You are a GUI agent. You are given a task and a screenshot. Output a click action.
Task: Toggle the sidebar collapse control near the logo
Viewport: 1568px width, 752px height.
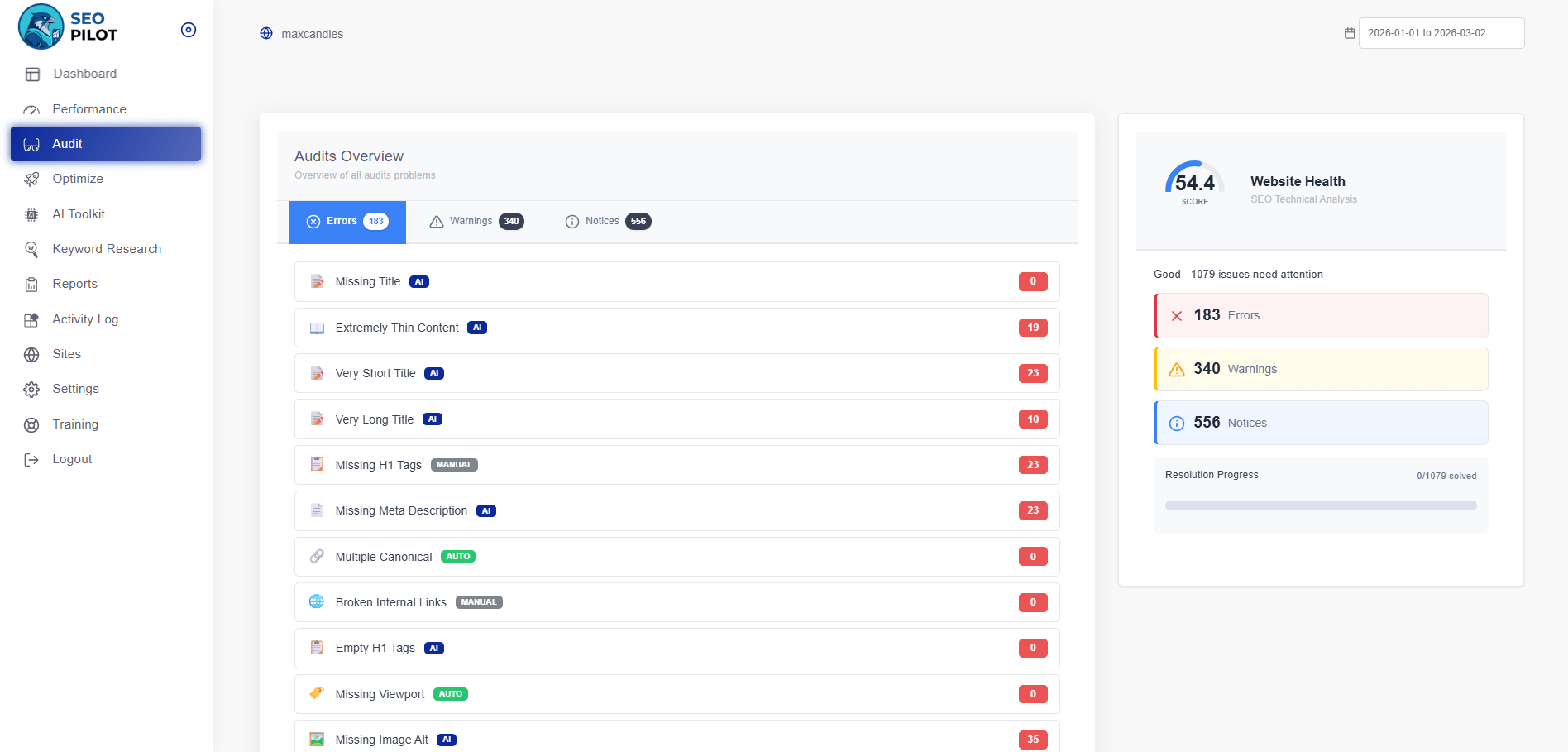pyautogui.click(x=189, y=29)
